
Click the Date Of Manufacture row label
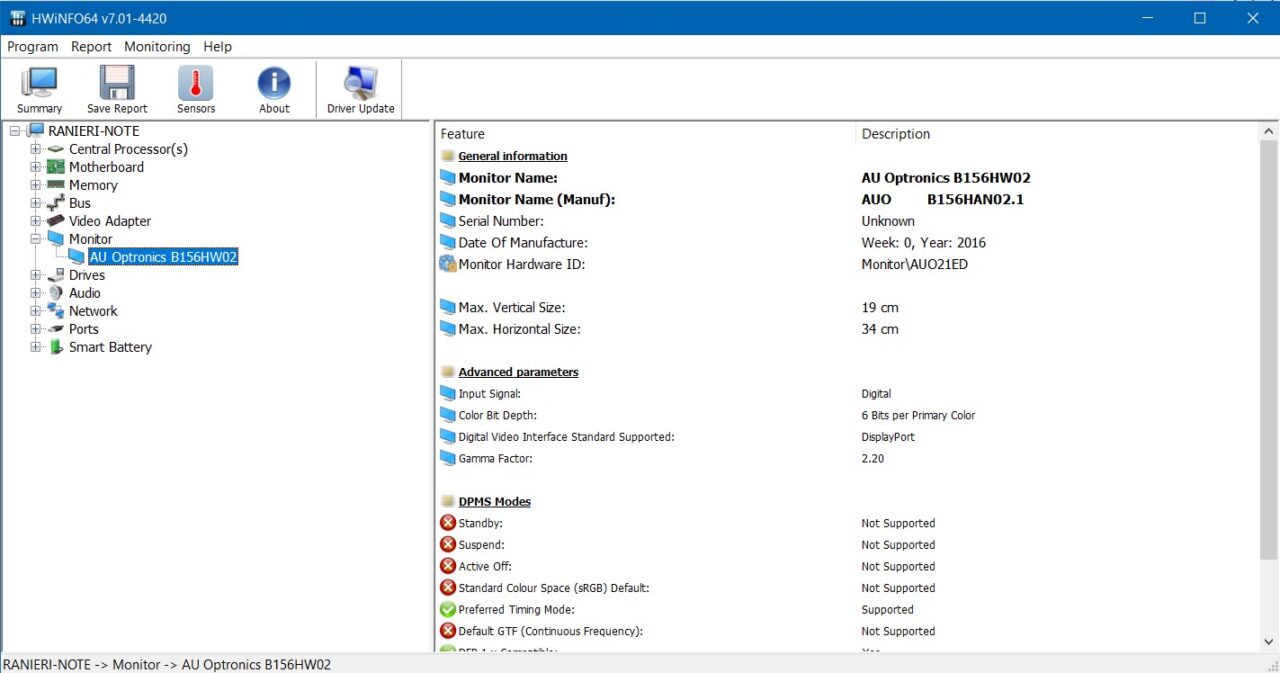523,242
